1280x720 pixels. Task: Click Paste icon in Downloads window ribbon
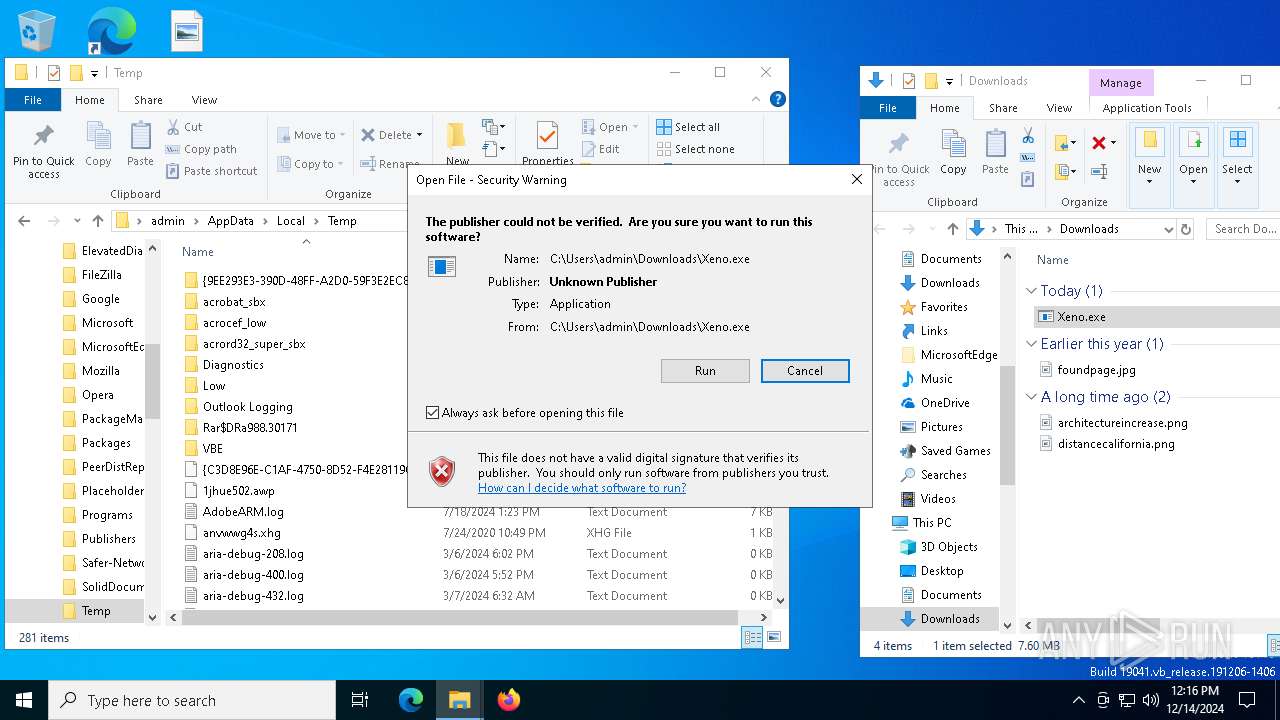coord(995,152)
